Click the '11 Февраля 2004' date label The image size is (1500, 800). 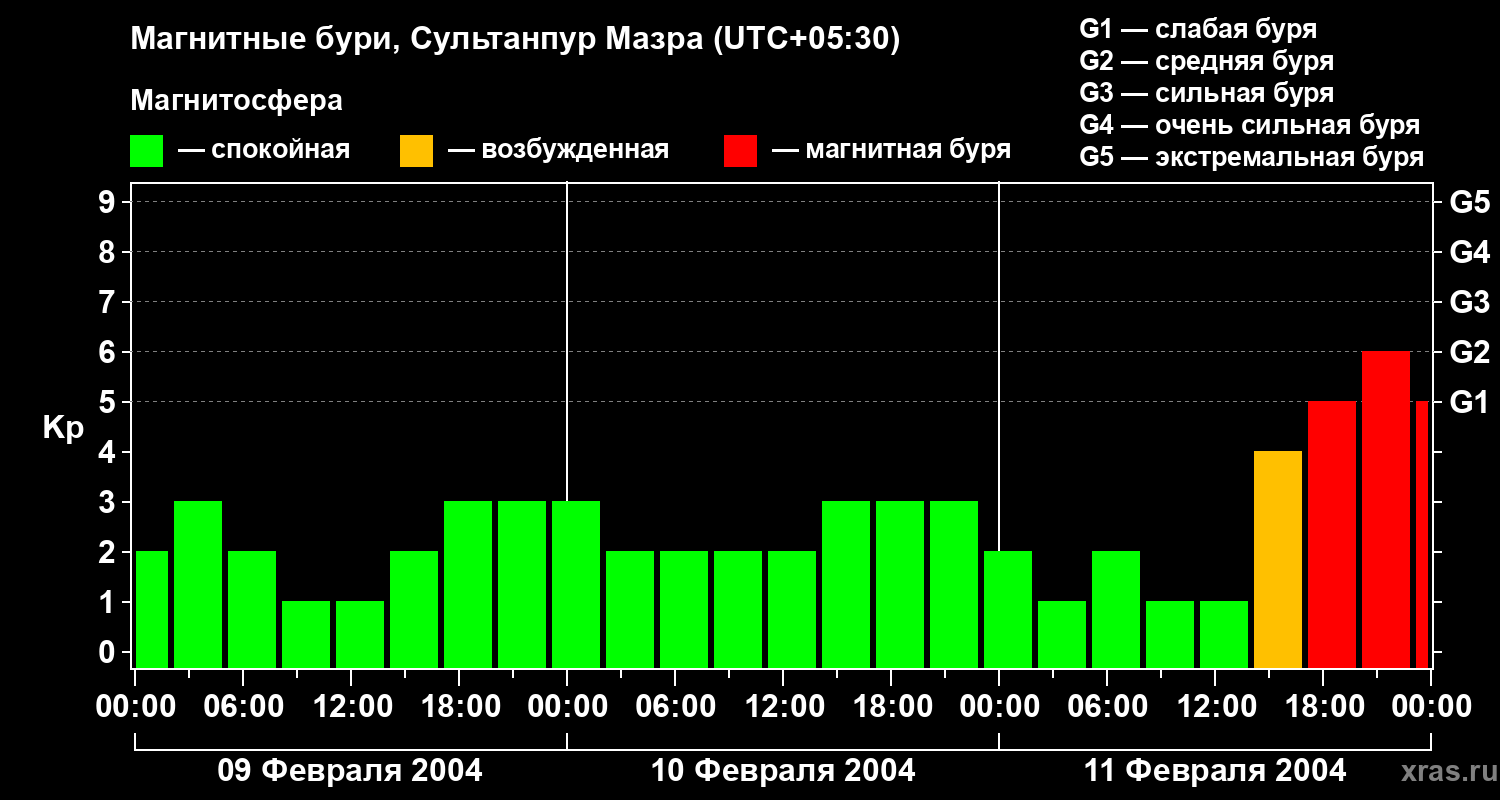click(1215, 770)
